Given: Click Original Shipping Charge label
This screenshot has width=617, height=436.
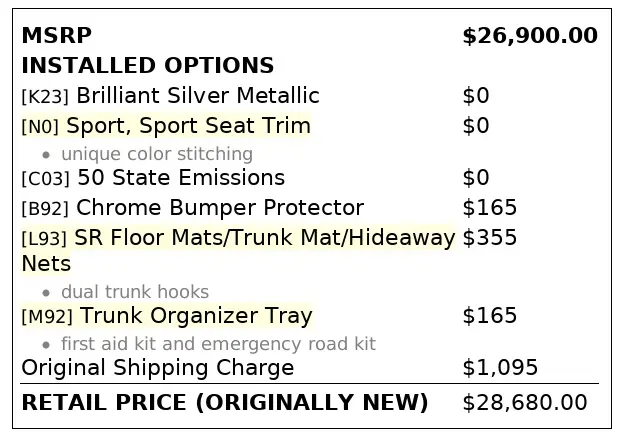Looking at the screenshot, I should (158, 368).
